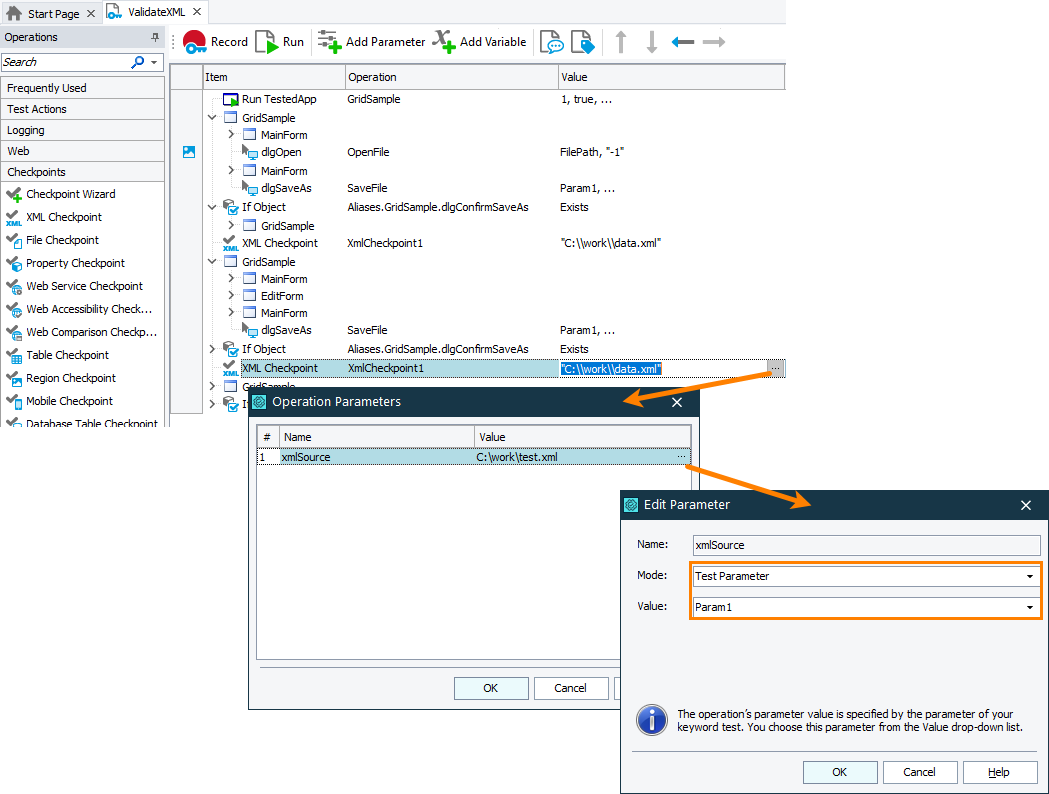Click OK in the Operation Parameters dialog
The height and width of the screenshot is (794, 1049).
coord(491,688)
